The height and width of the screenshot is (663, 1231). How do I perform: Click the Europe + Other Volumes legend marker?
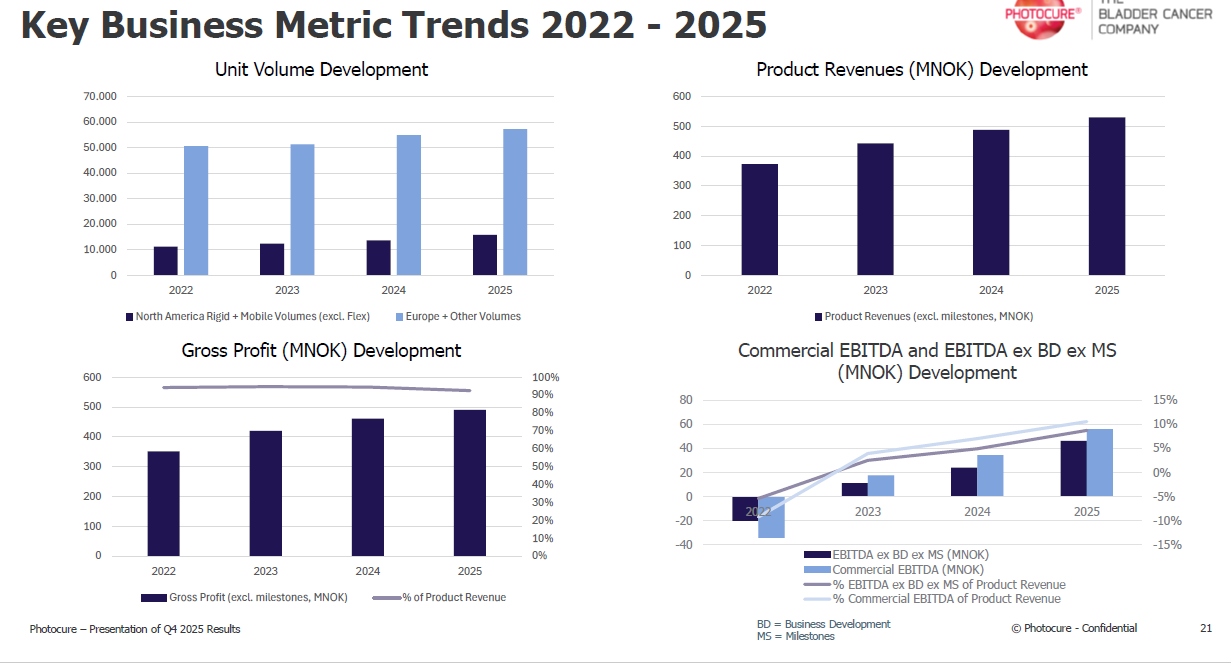tap(400, 317)
